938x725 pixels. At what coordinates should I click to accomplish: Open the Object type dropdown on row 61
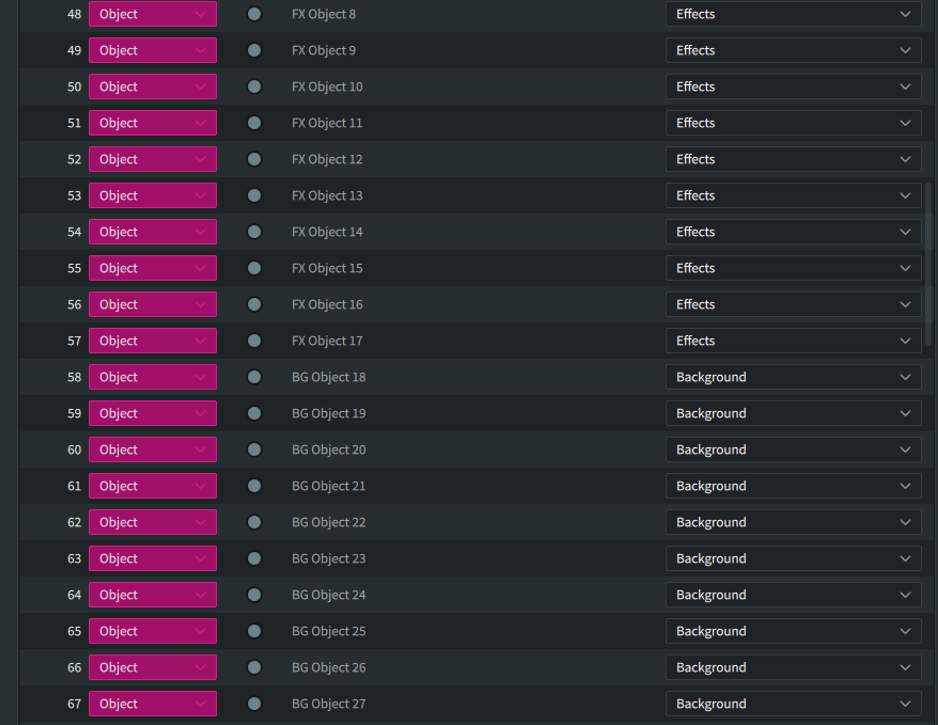(x=153, y=486)
